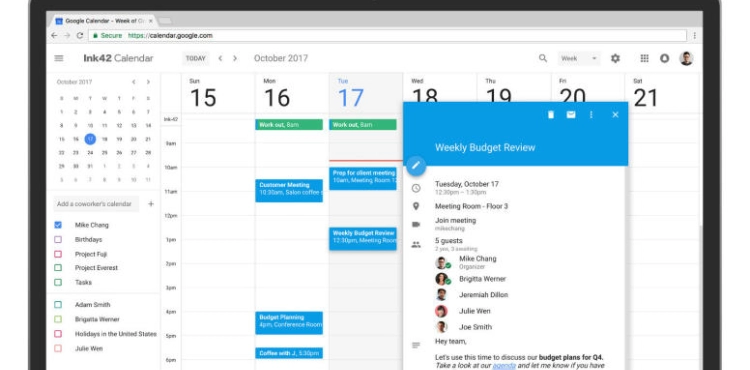Open Coffee with J event
Image resolution: width=750 pixels, height=370 pixels.
(x=289, y=353)
